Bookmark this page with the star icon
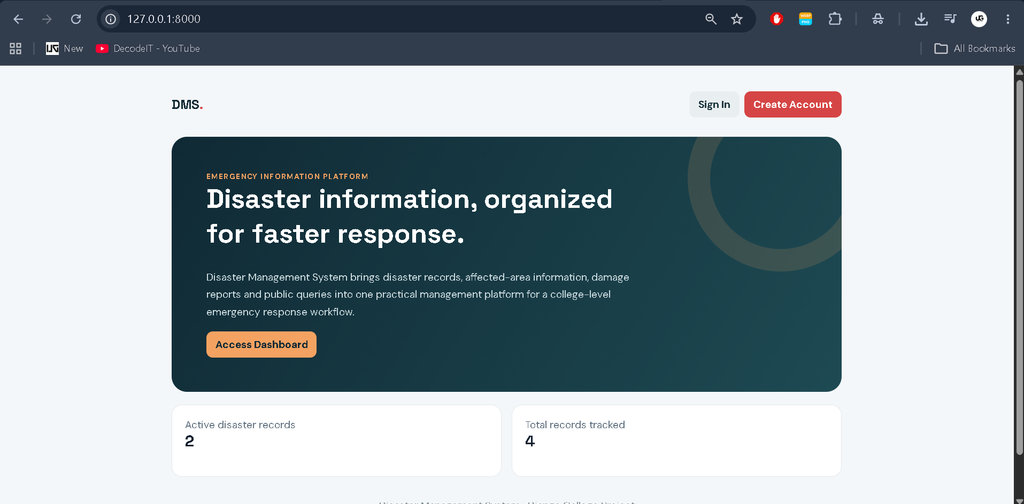 pyautogui.click(x=737, y=19)
